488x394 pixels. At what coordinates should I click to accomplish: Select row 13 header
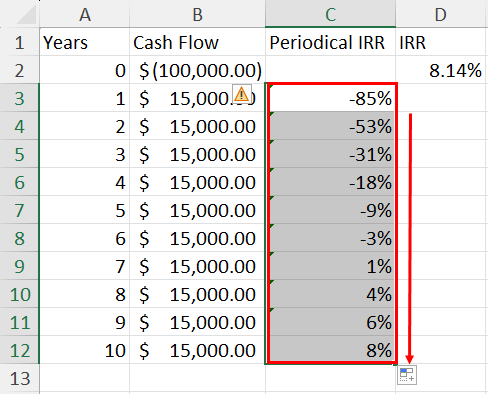19,378
